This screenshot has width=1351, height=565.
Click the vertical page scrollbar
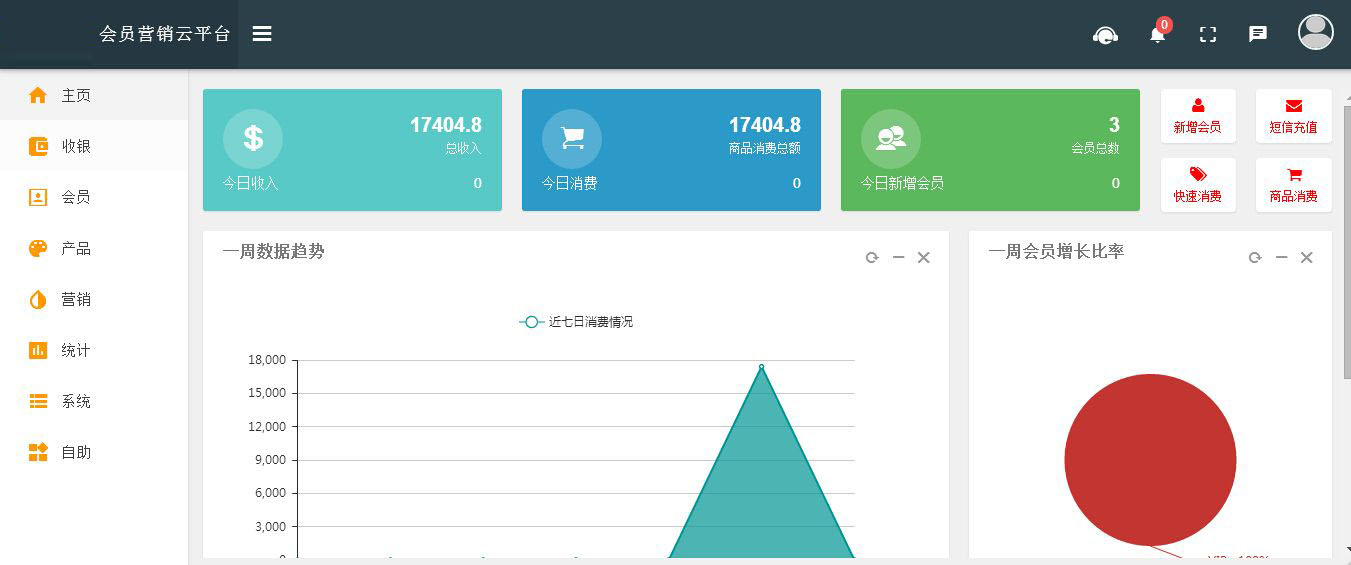pos(1346,240)
